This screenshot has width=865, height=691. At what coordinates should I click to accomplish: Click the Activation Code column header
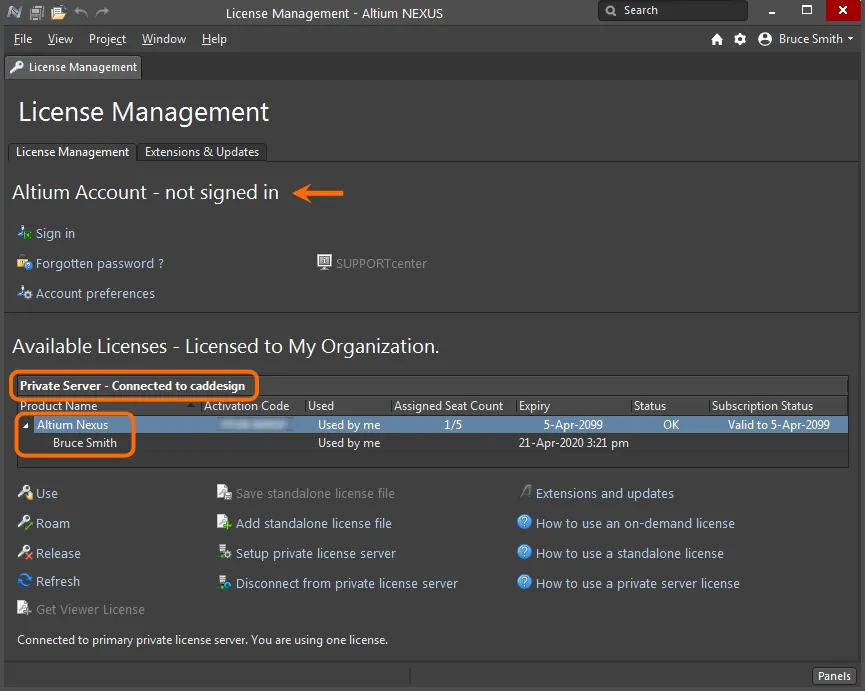pos(247,406)
